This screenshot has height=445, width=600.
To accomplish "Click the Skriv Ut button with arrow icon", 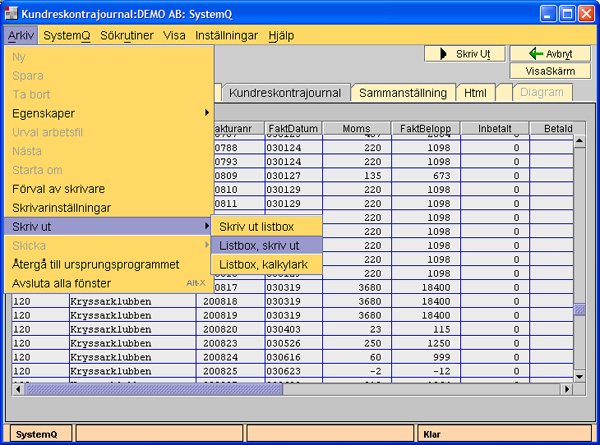I will coord(464,53).
